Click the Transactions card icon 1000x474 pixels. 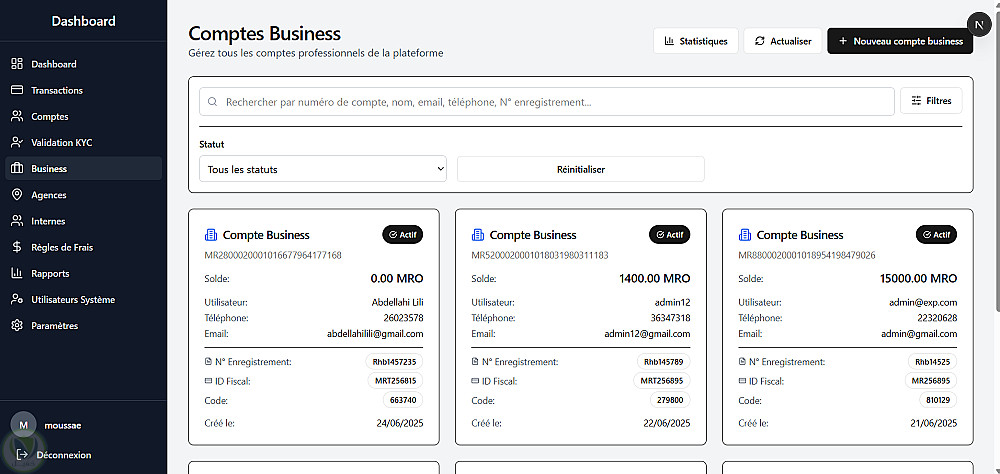[17, 90]
